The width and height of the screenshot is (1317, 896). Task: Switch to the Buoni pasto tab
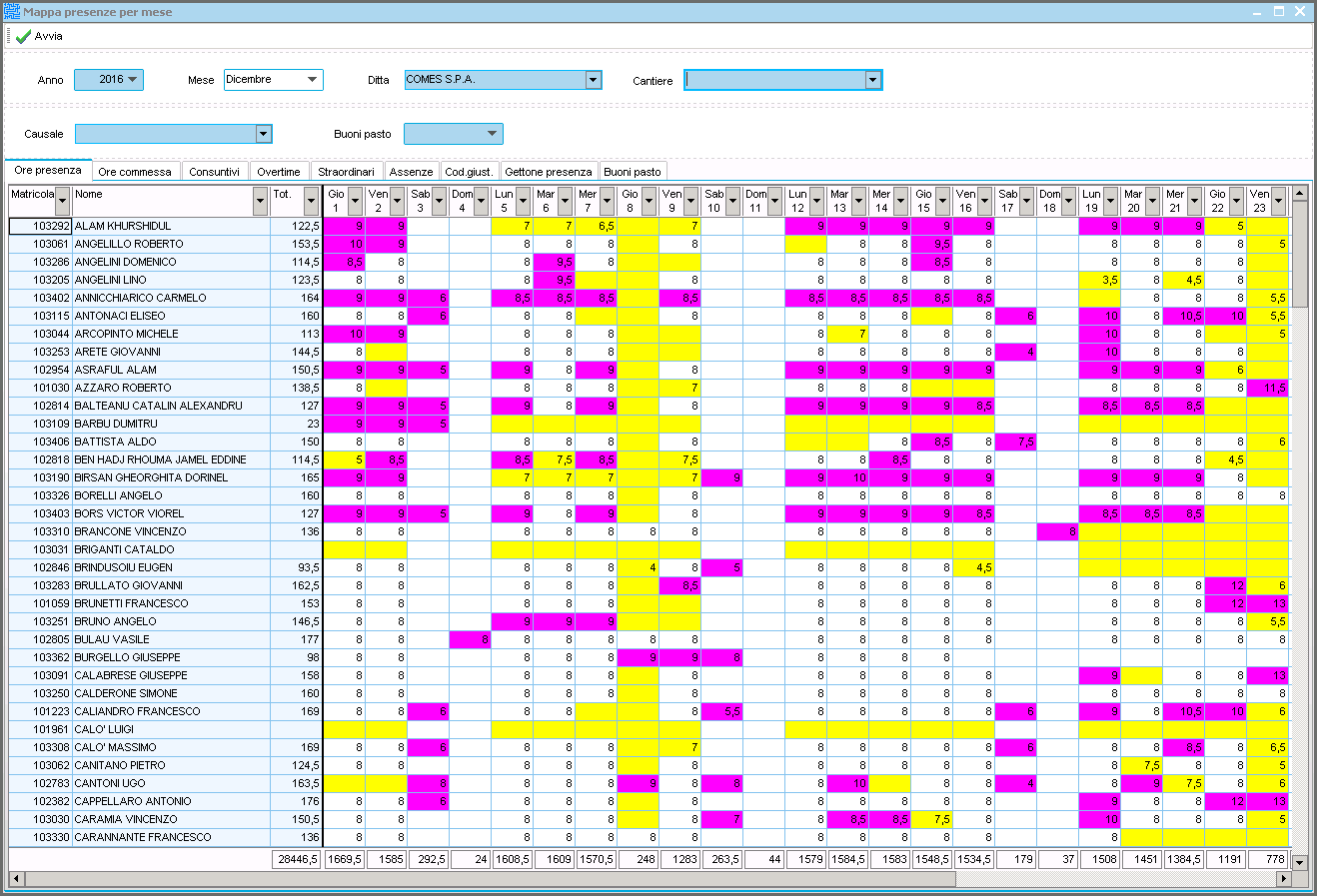pyautogui.click(x=633, y=172)
